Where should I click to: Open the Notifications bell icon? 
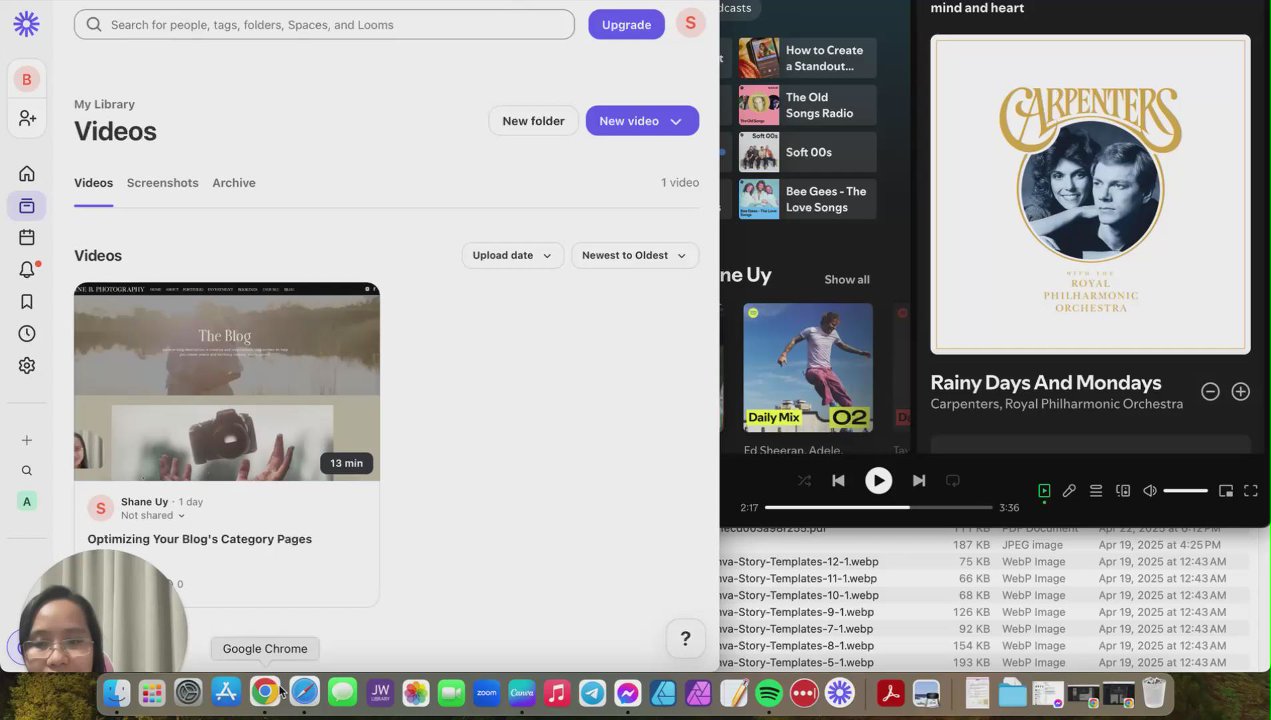(x=27, y=270)
